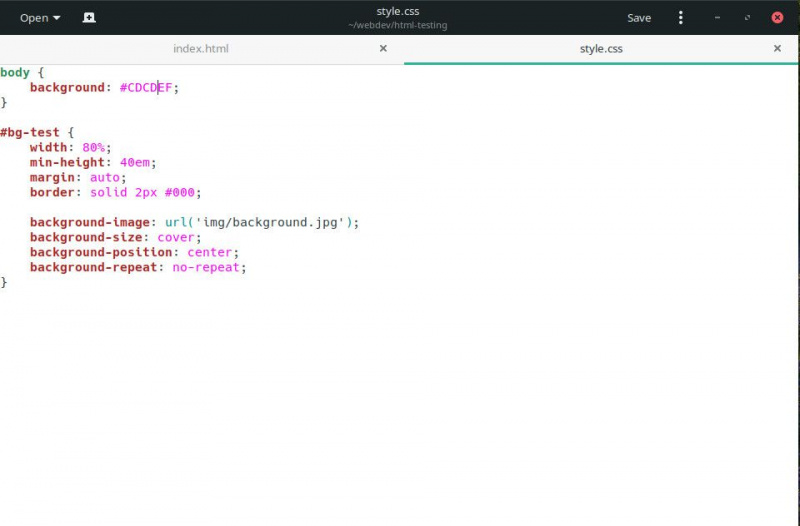Close the style.css tab
Viewport: 800px width, 526px height.
(x=777, y=48)
